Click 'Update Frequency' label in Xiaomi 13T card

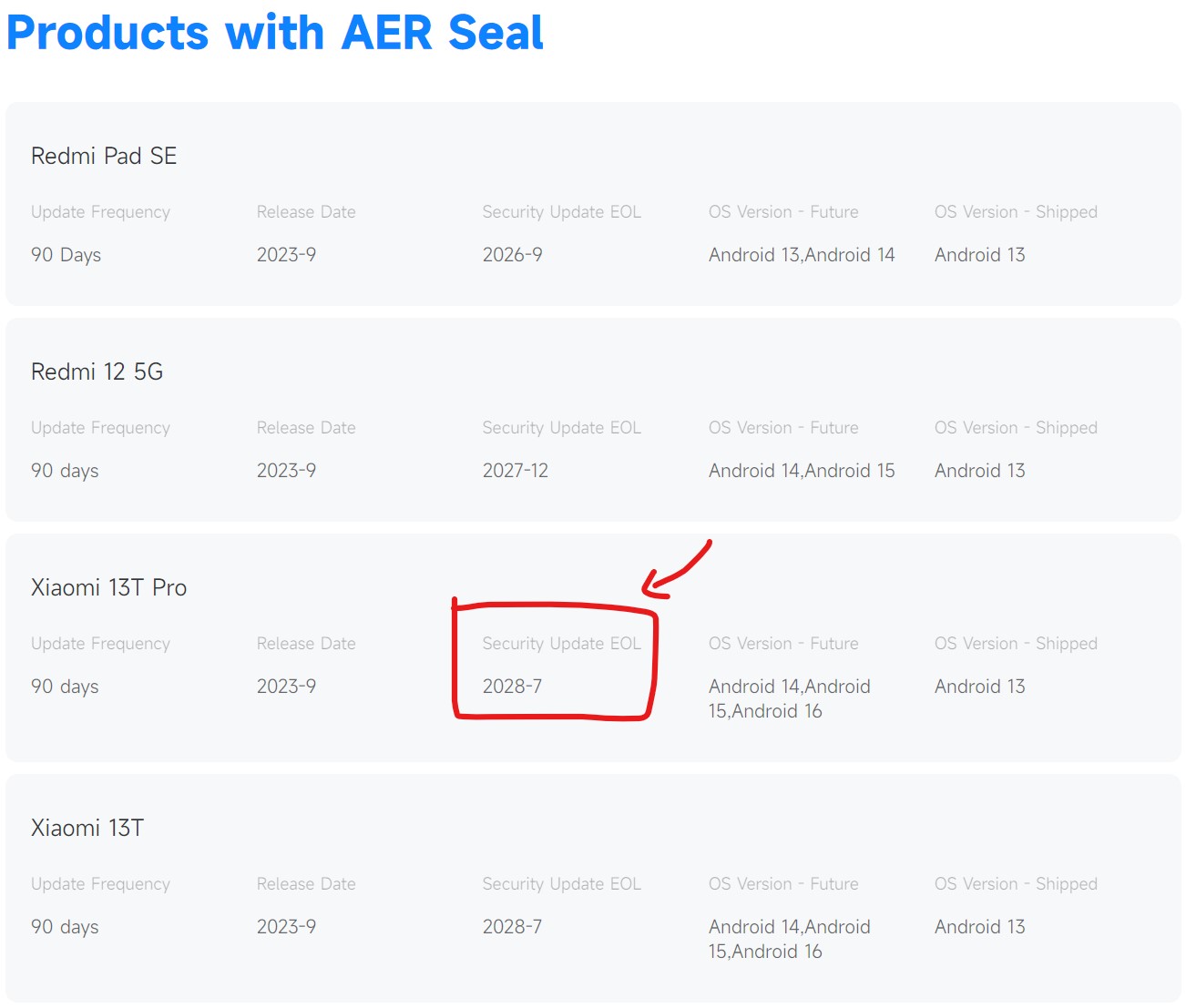(100, 884)
